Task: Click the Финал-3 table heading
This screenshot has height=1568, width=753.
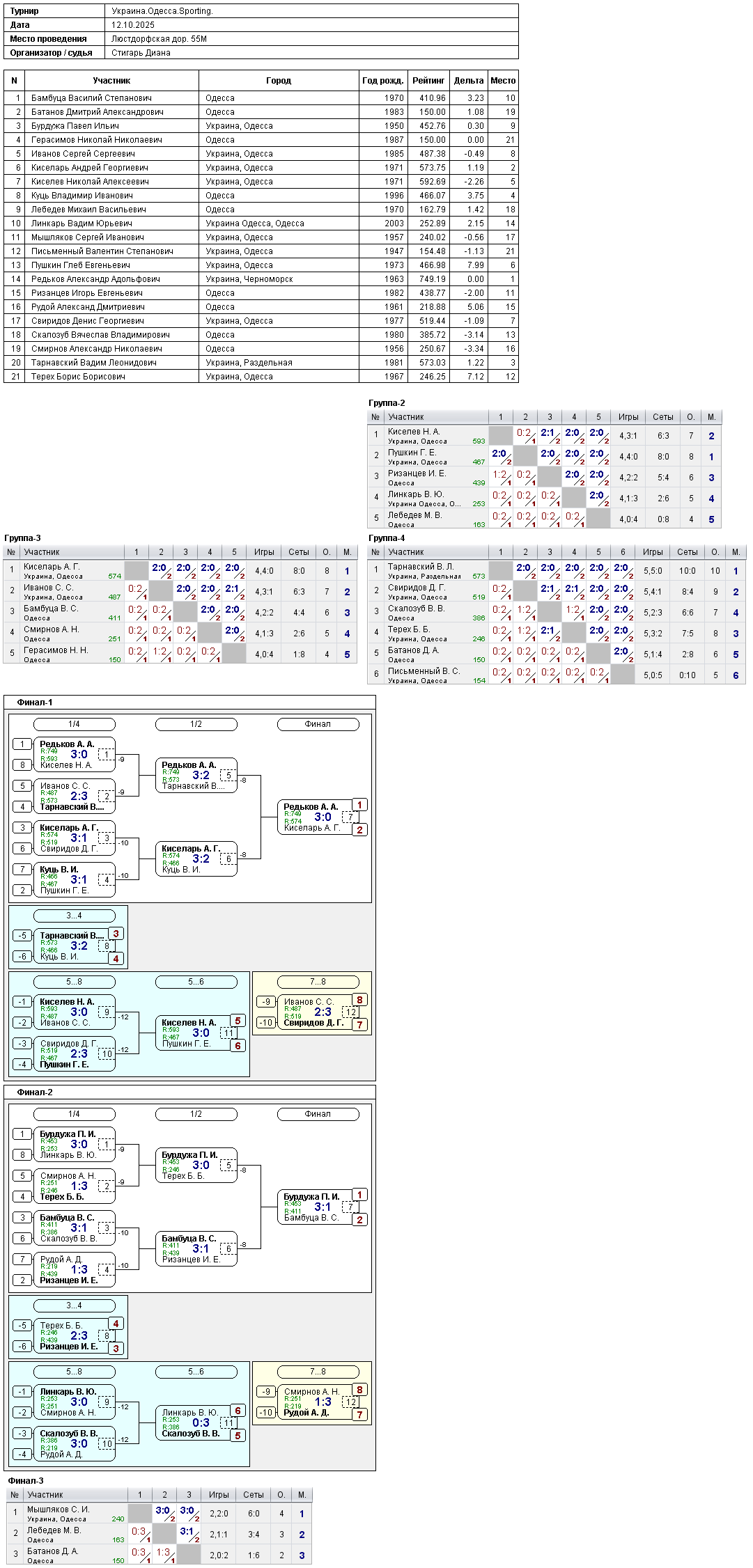Action: (x=26, y=1481)
